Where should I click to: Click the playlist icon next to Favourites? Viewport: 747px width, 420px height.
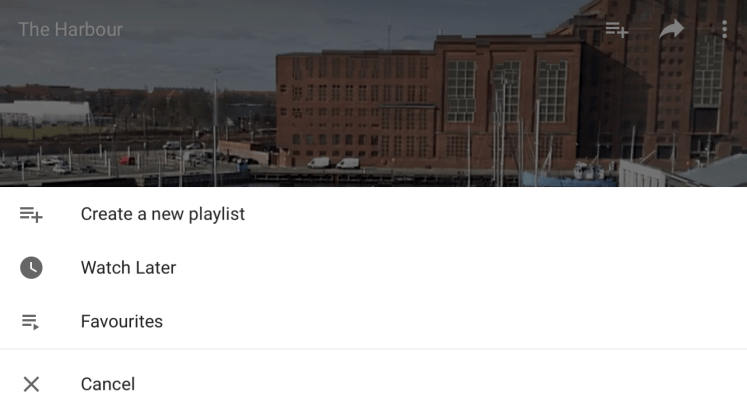coord(30,322)
